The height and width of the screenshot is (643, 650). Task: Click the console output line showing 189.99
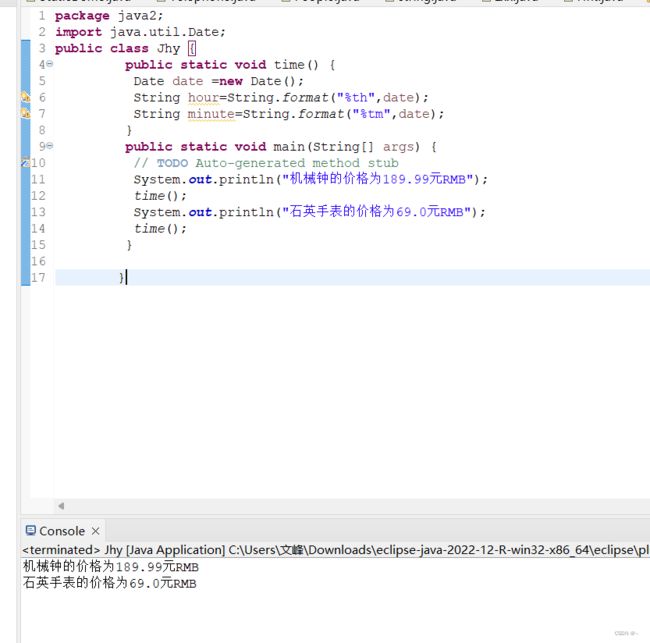(110, 567)
